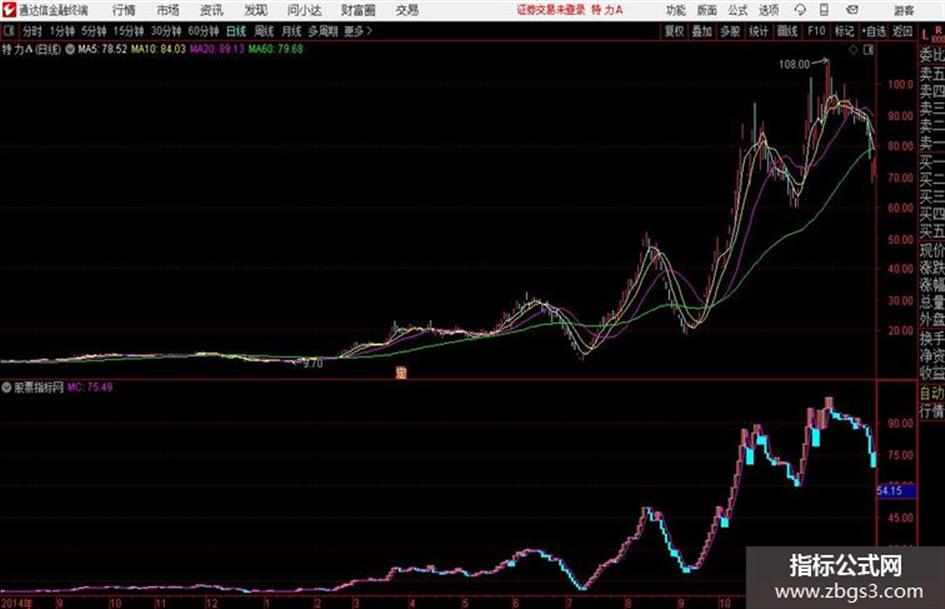Click the mobile phone icon

coord(824,10)
